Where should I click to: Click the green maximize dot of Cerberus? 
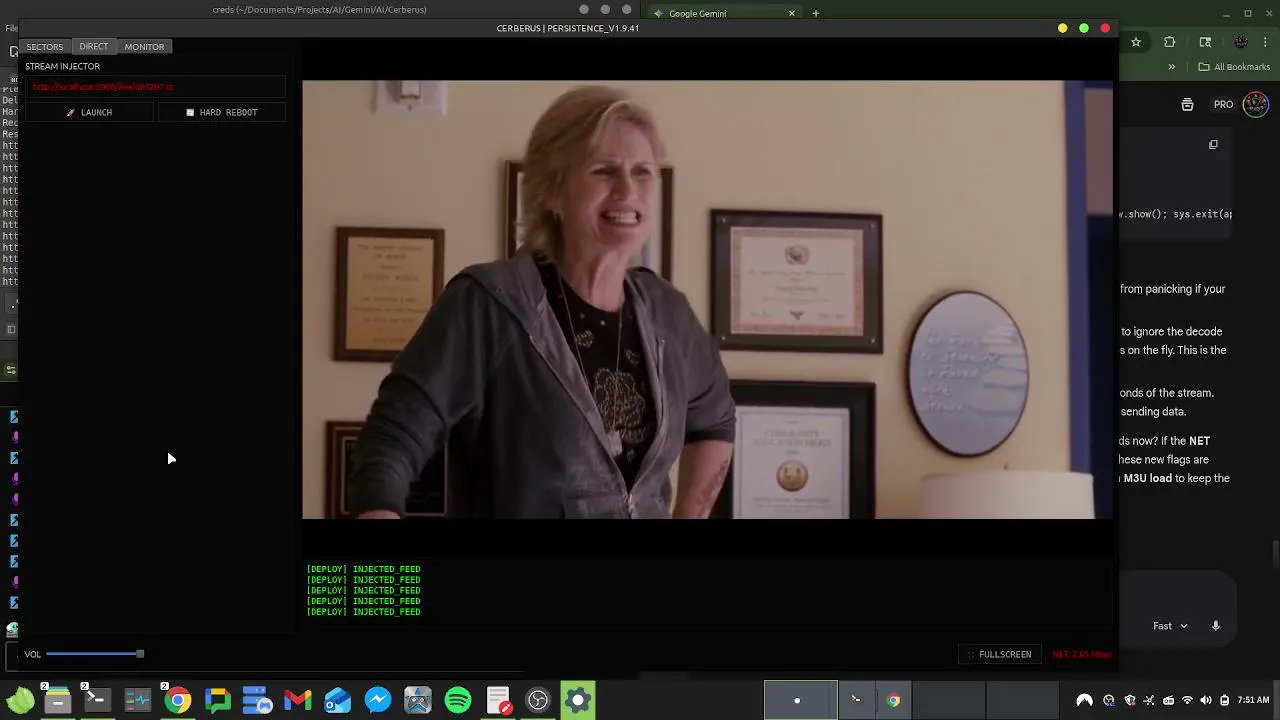(1084, 28)
